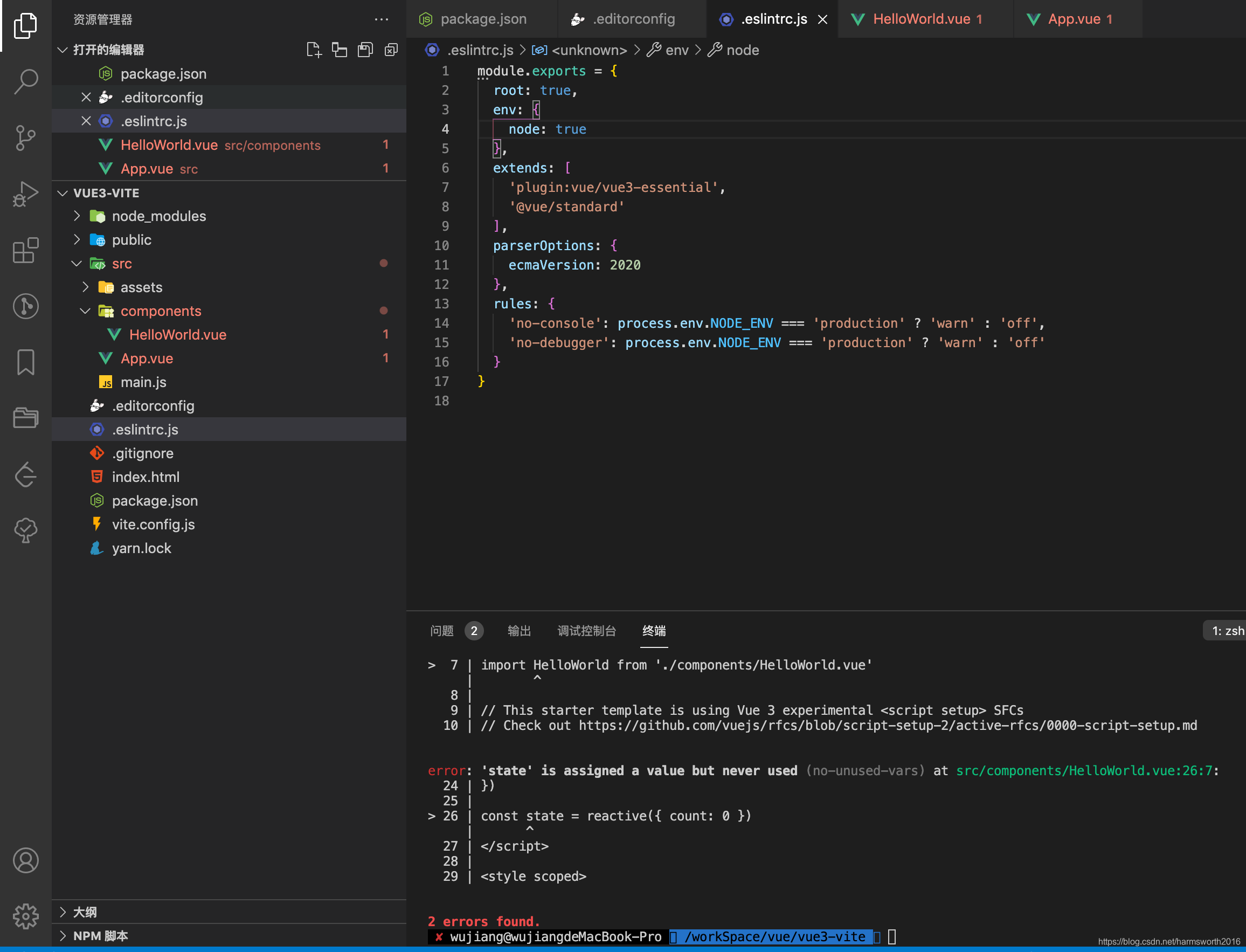The width and height of the screenshot is (1246, 952).
Task: Switch to the 输出 tab panel
Action: pos(518,630)
